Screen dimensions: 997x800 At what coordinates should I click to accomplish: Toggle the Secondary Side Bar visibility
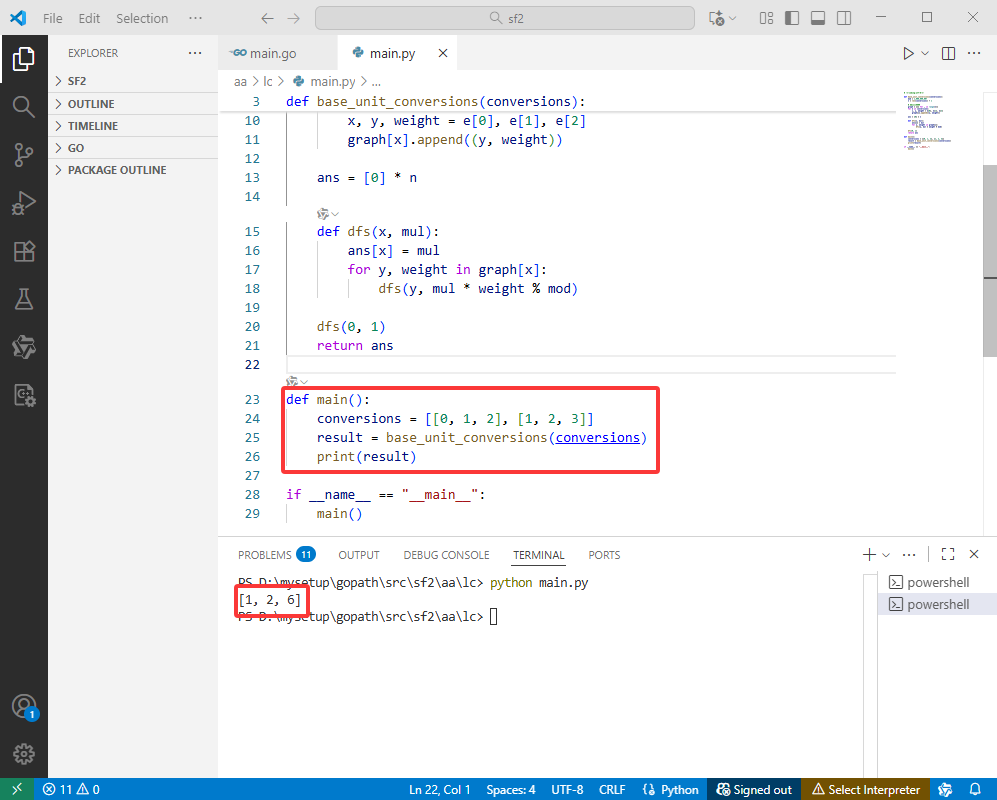(x=844, y=18)
